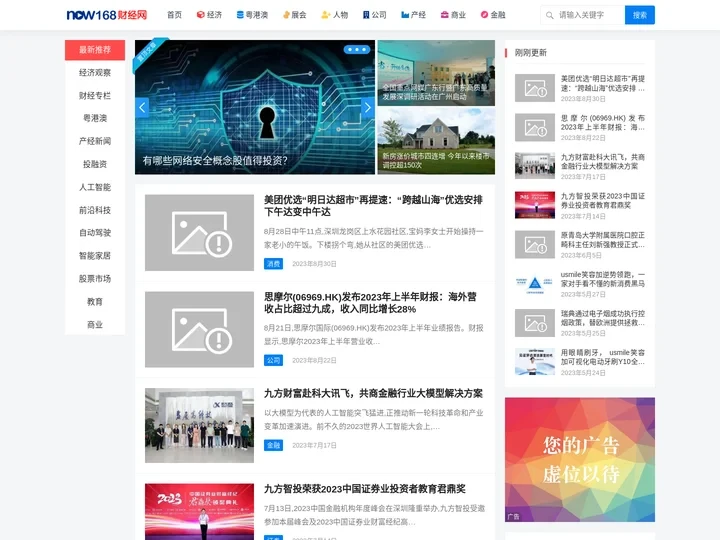Open the 新房涨价城市四连增 house thumbnail article
This screenshot has height=540, width=720.
coord(436,141)
